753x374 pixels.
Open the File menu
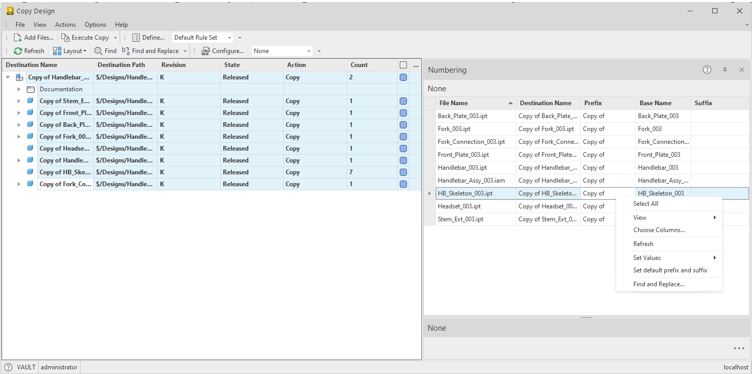[x=20, y=24]
